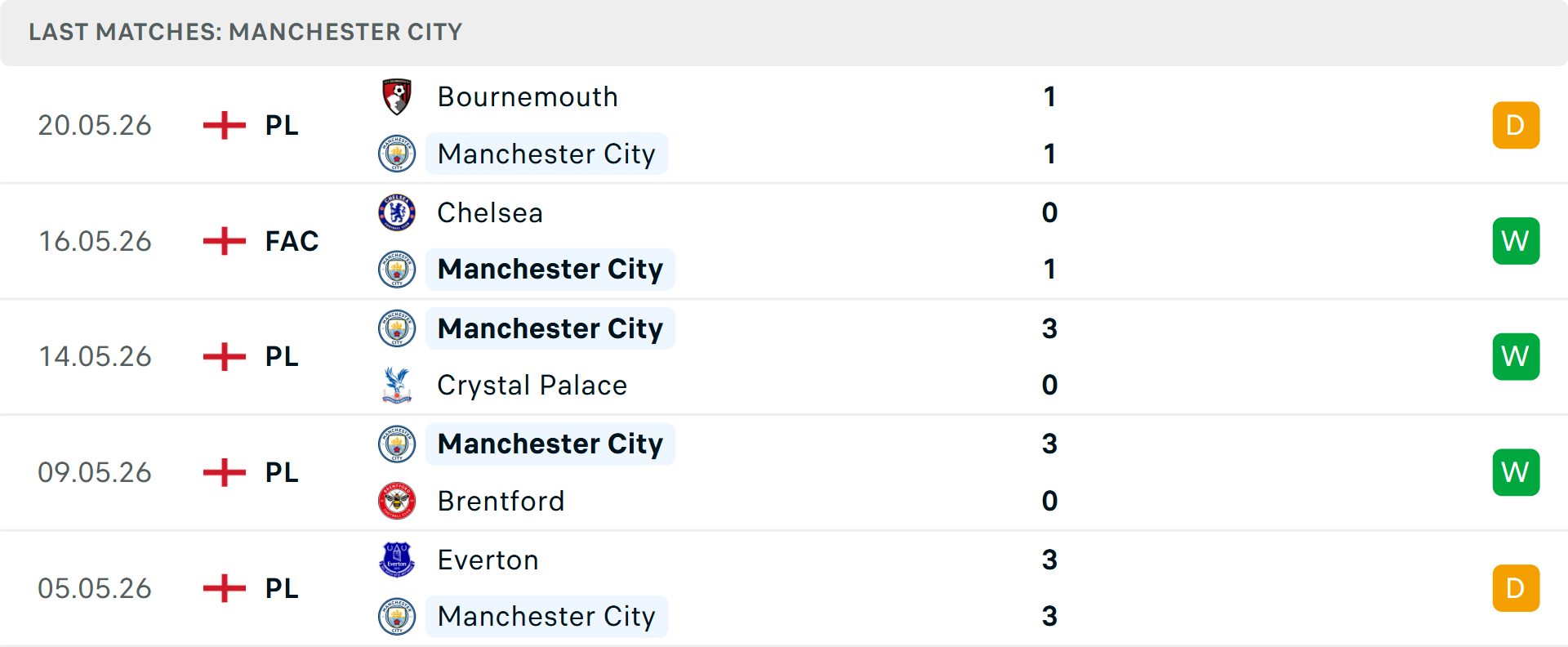Open the 09.05.26 match date
This screenshot has height=647, width=1568.
[95, 472]
